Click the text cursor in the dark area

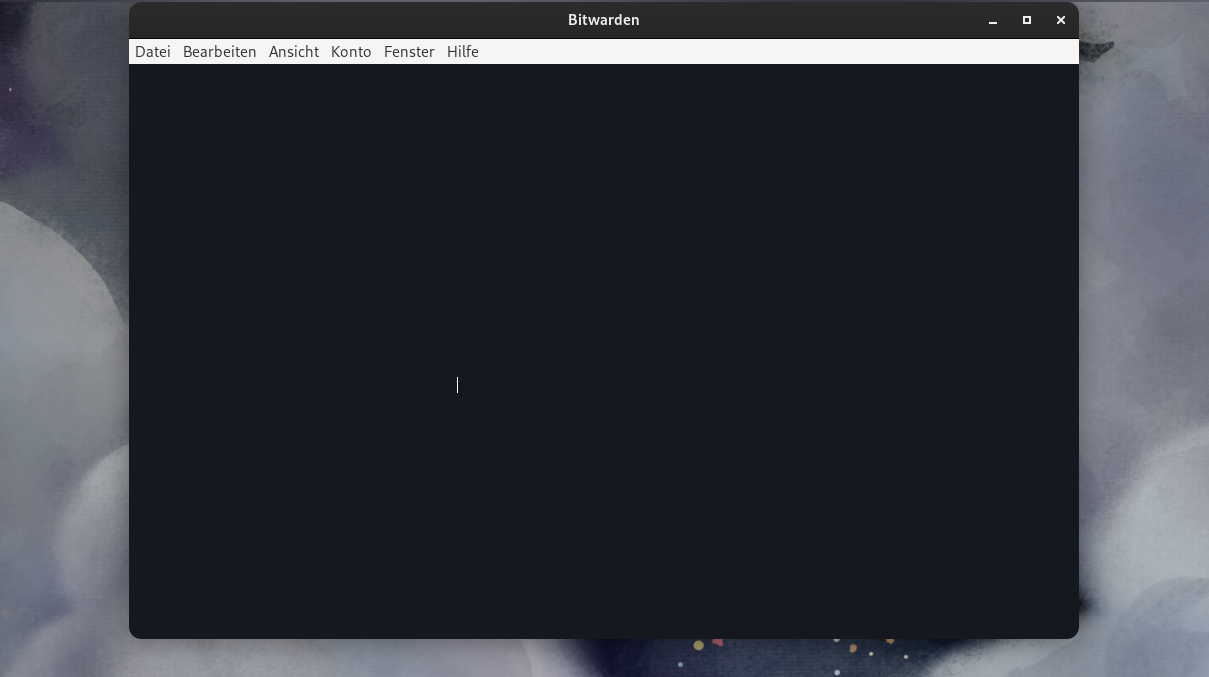[457, 385]
